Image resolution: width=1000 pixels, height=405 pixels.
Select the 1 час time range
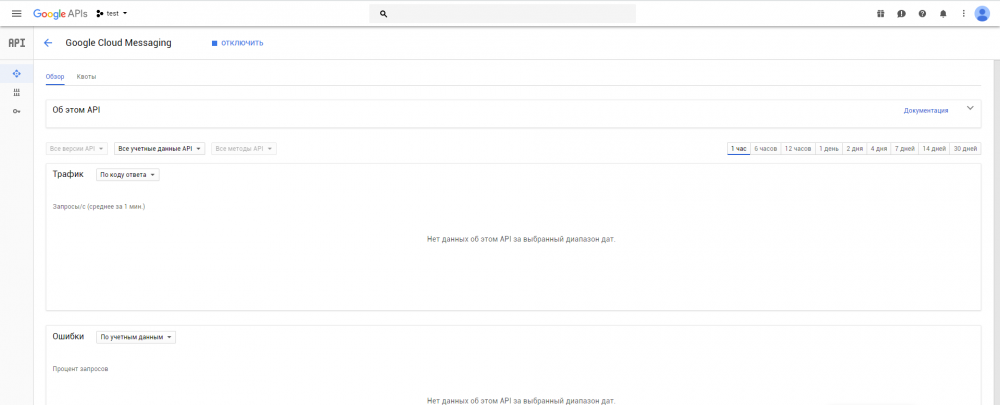click(739, 149)
